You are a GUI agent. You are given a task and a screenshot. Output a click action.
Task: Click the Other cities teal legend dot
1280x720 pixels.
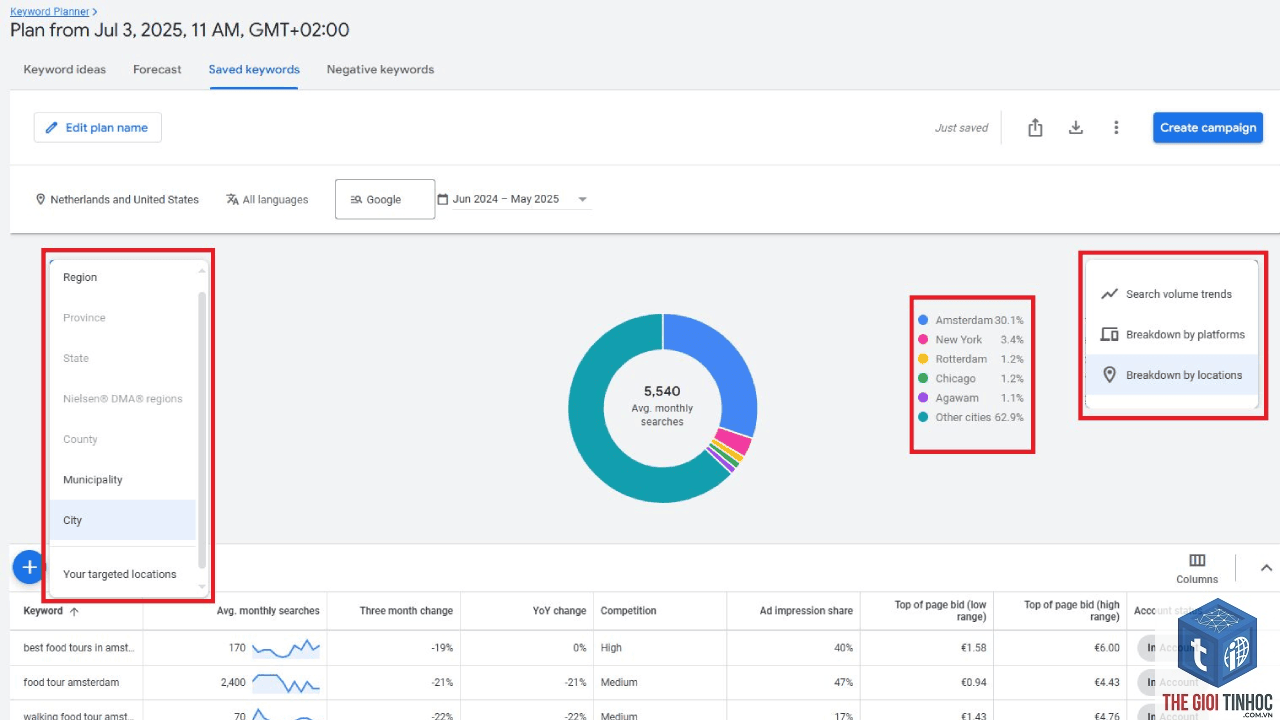(923, 417)
